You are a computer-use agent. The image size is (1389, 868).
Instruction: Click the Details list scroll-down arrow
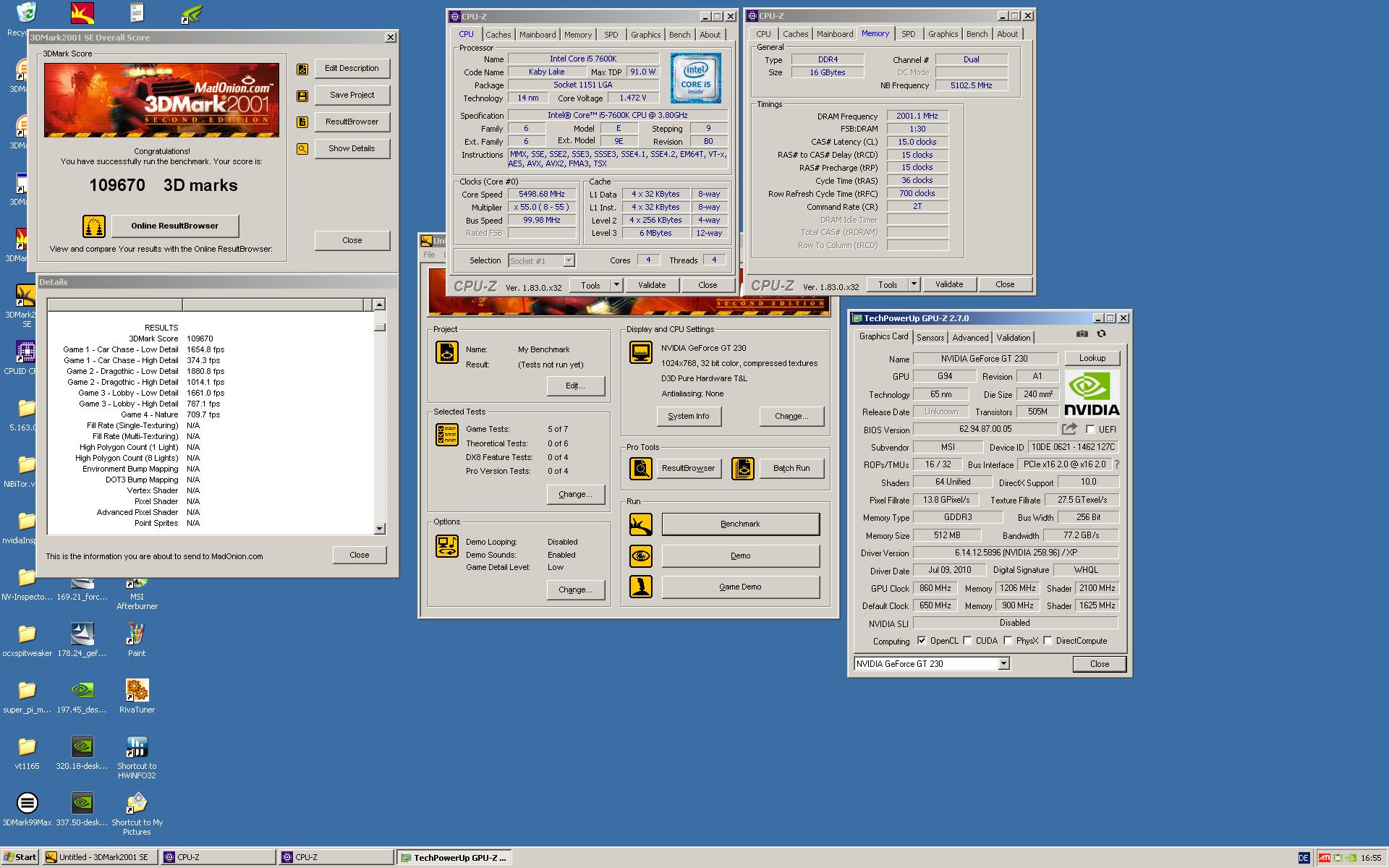tap(380, 529)
